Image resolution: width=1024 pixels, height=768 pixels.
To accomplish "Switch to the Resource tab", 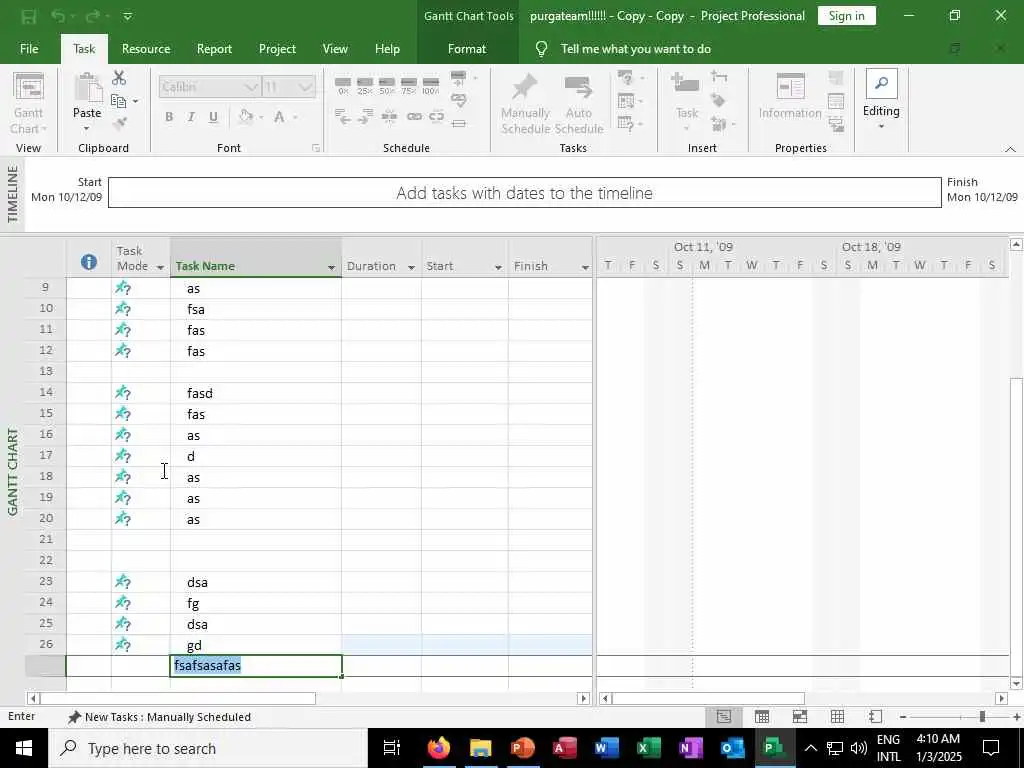I will point(146,49).
